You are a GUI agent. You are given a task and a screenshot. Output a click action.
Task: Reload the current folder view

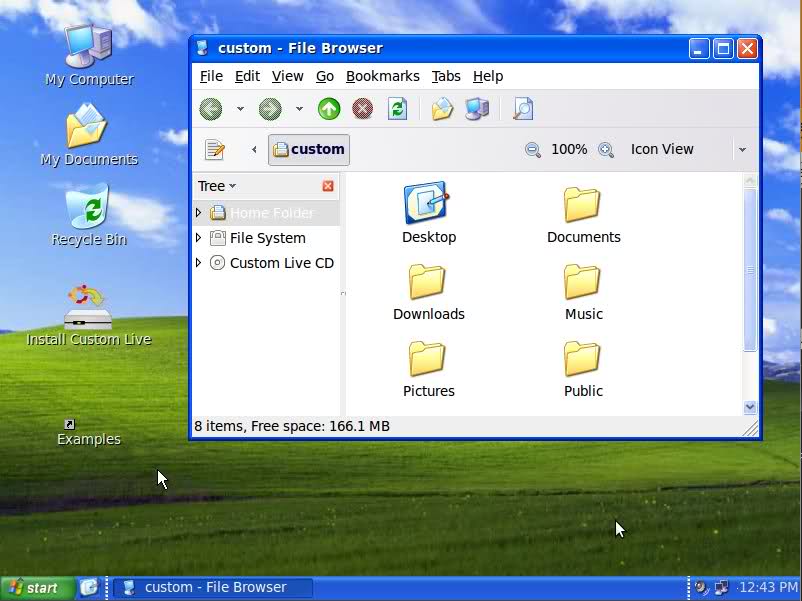pyautogui.click(x=397, y=109)
